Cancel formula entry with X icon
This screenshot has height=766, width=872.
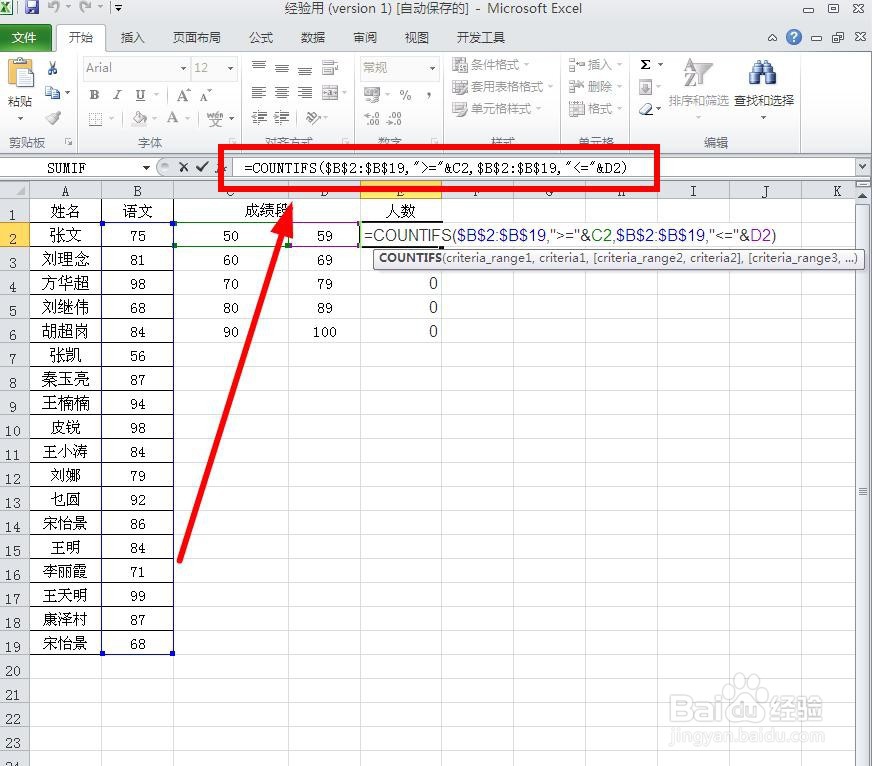[184, 167]
